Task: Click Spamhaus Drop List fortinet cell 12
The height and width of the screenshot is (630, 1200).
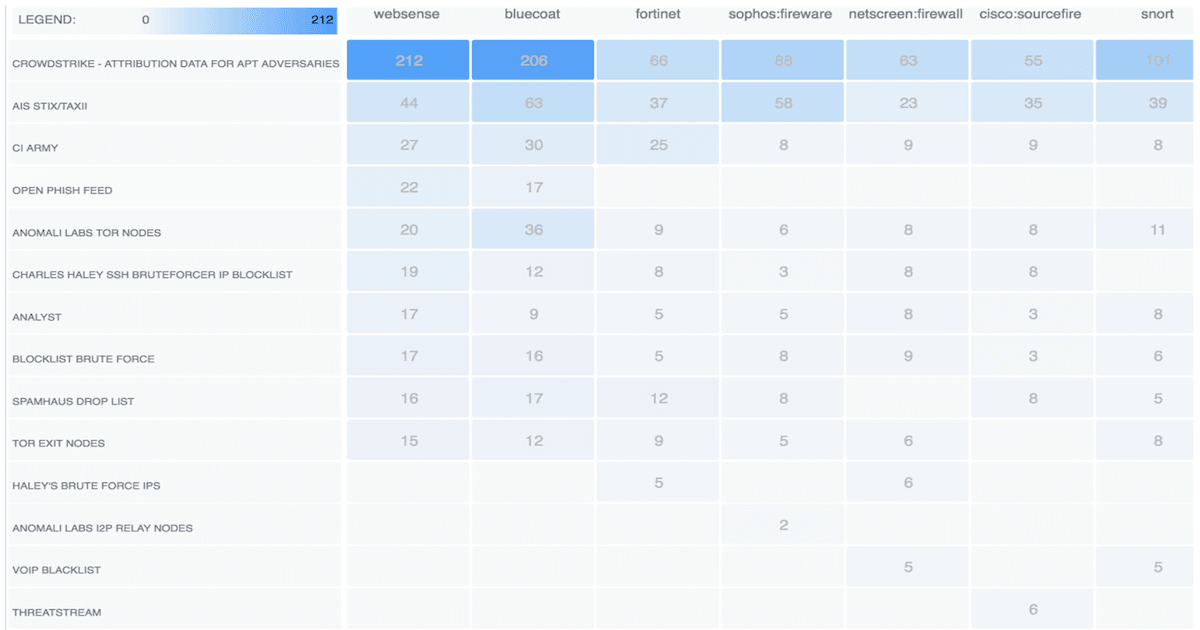Action: point(658,398)
